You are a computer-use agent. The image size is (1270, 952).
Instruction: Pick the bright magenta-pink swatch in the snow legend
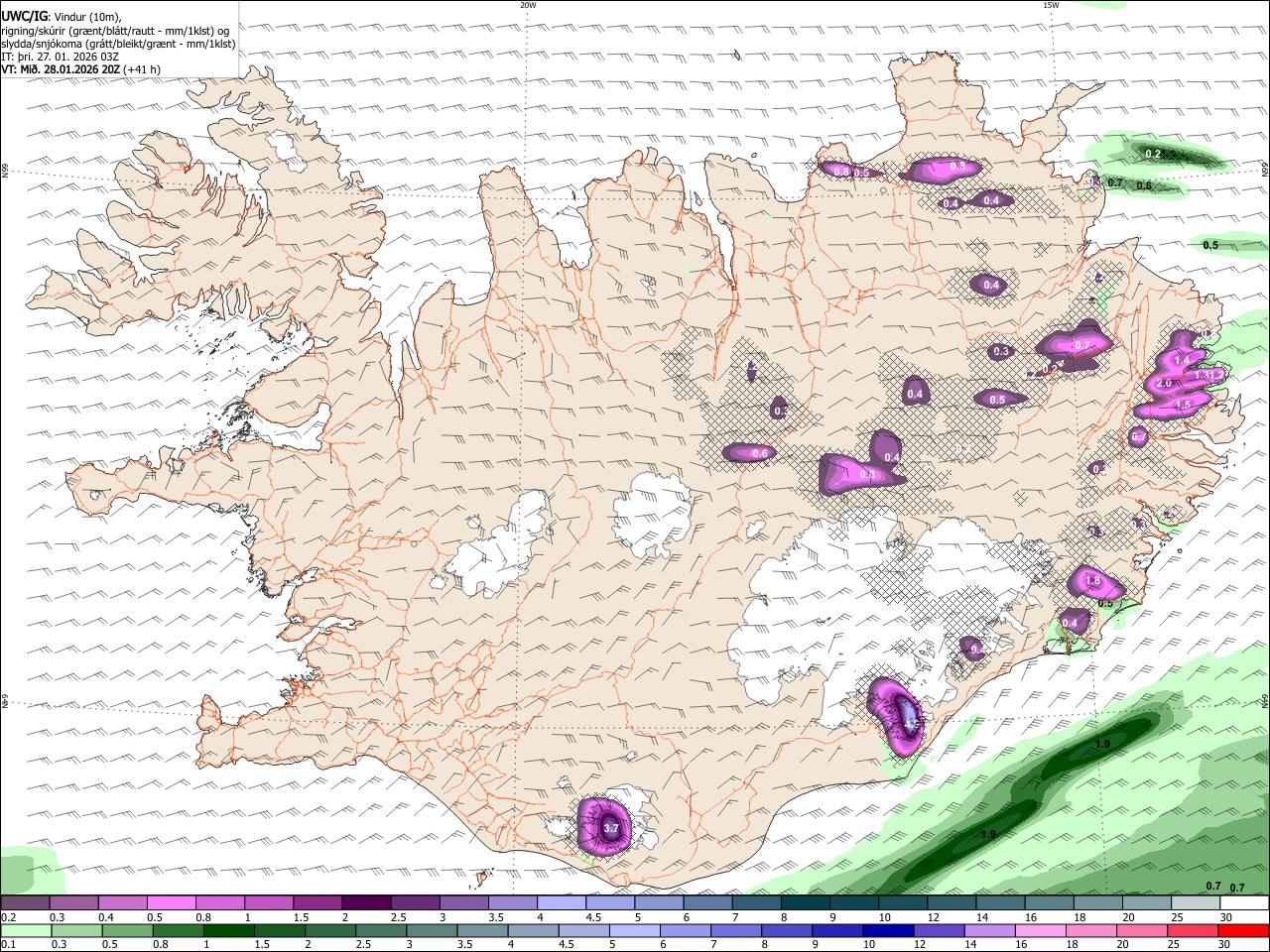coord(171,902)
